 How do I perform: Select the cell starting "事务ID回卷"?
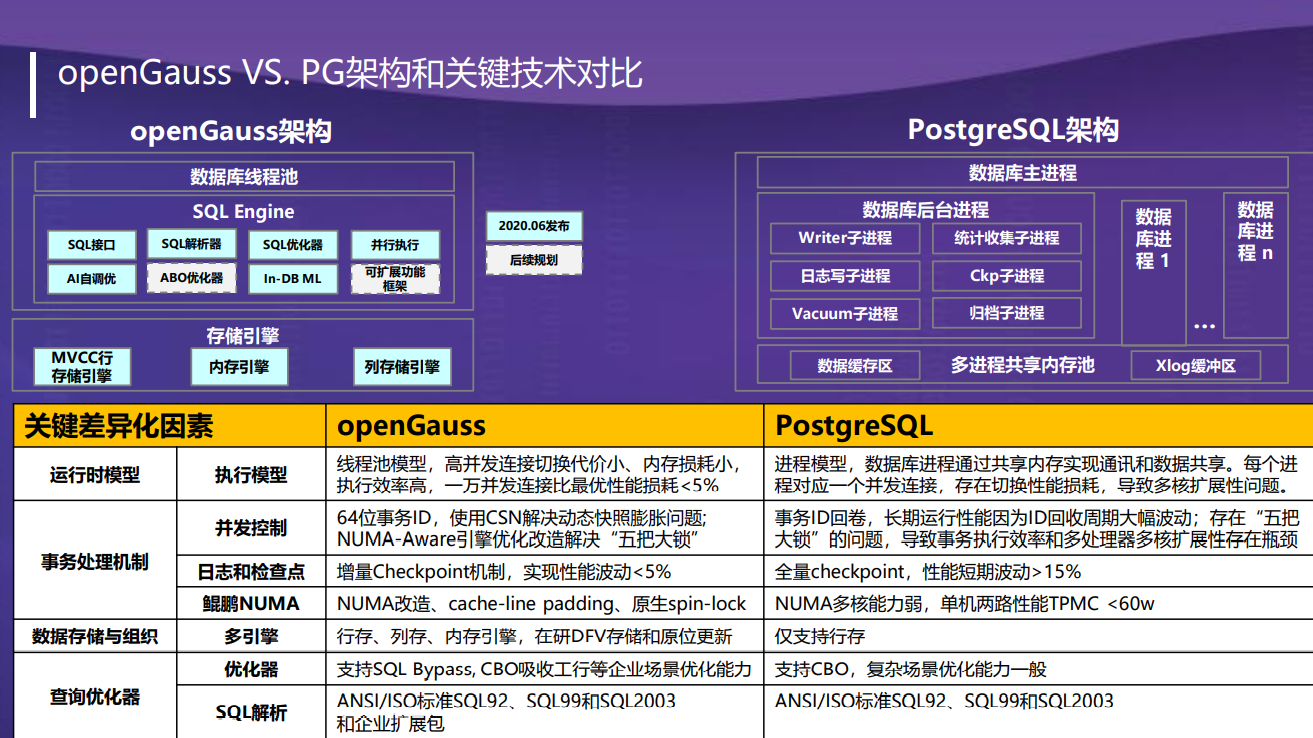[x=1038, y=528]
